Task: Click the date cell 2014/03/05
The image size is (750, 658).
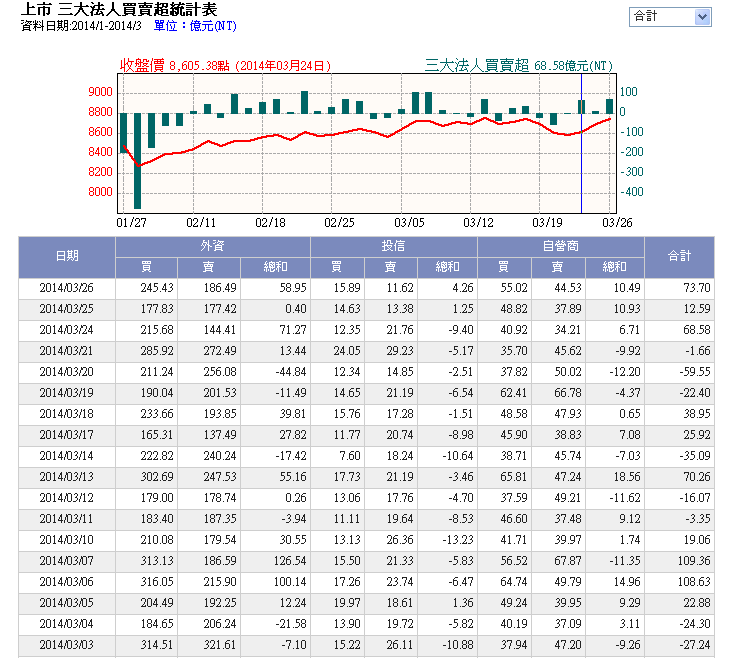Action: [66, 603]
